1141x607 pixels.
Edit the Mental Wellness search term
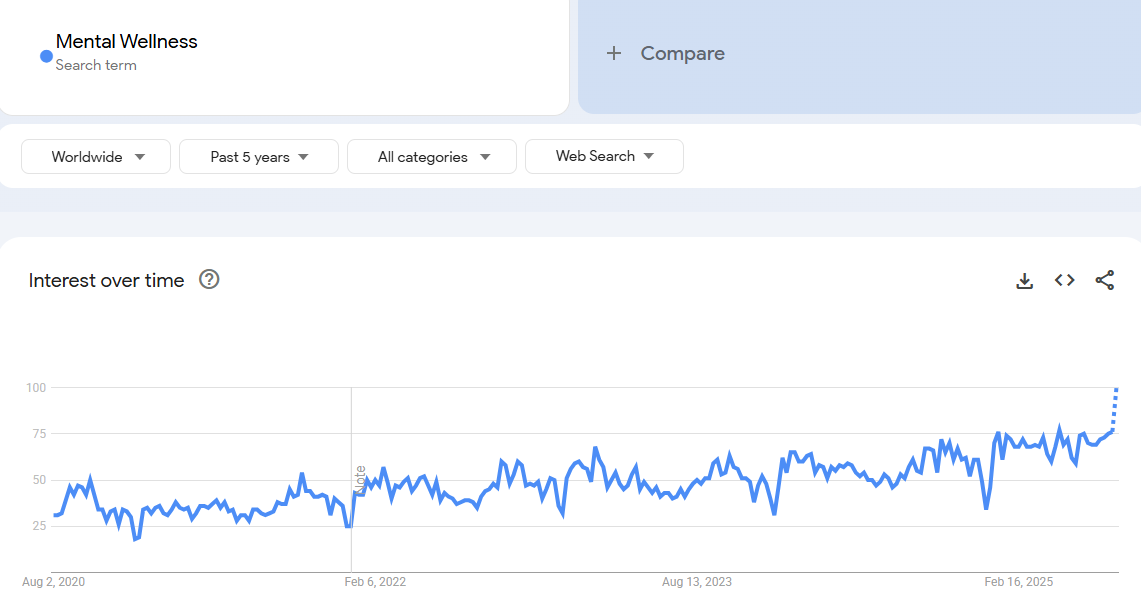(126, 42)
